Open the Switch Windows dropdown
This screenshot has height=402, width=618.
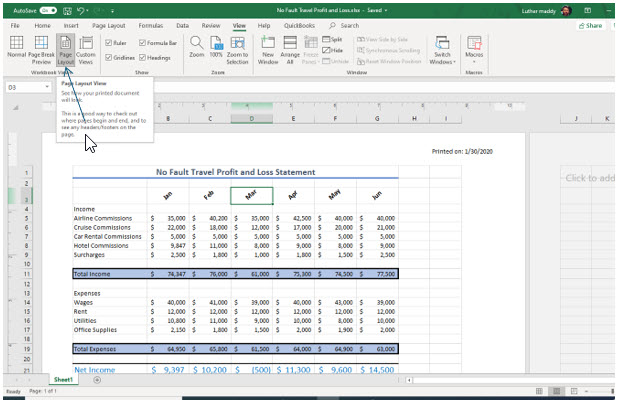pos(442,50)
